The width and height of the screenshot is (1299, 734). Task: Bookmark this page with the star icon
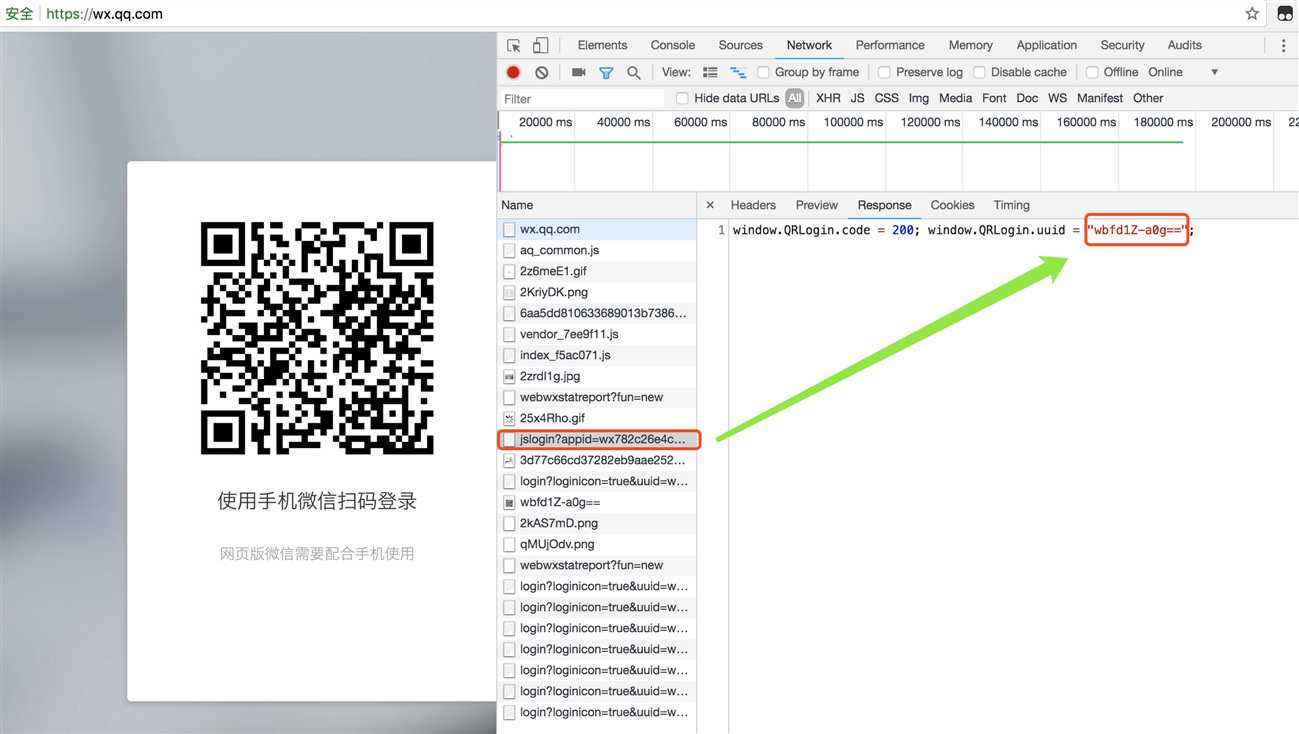[x=1252, y=14]
